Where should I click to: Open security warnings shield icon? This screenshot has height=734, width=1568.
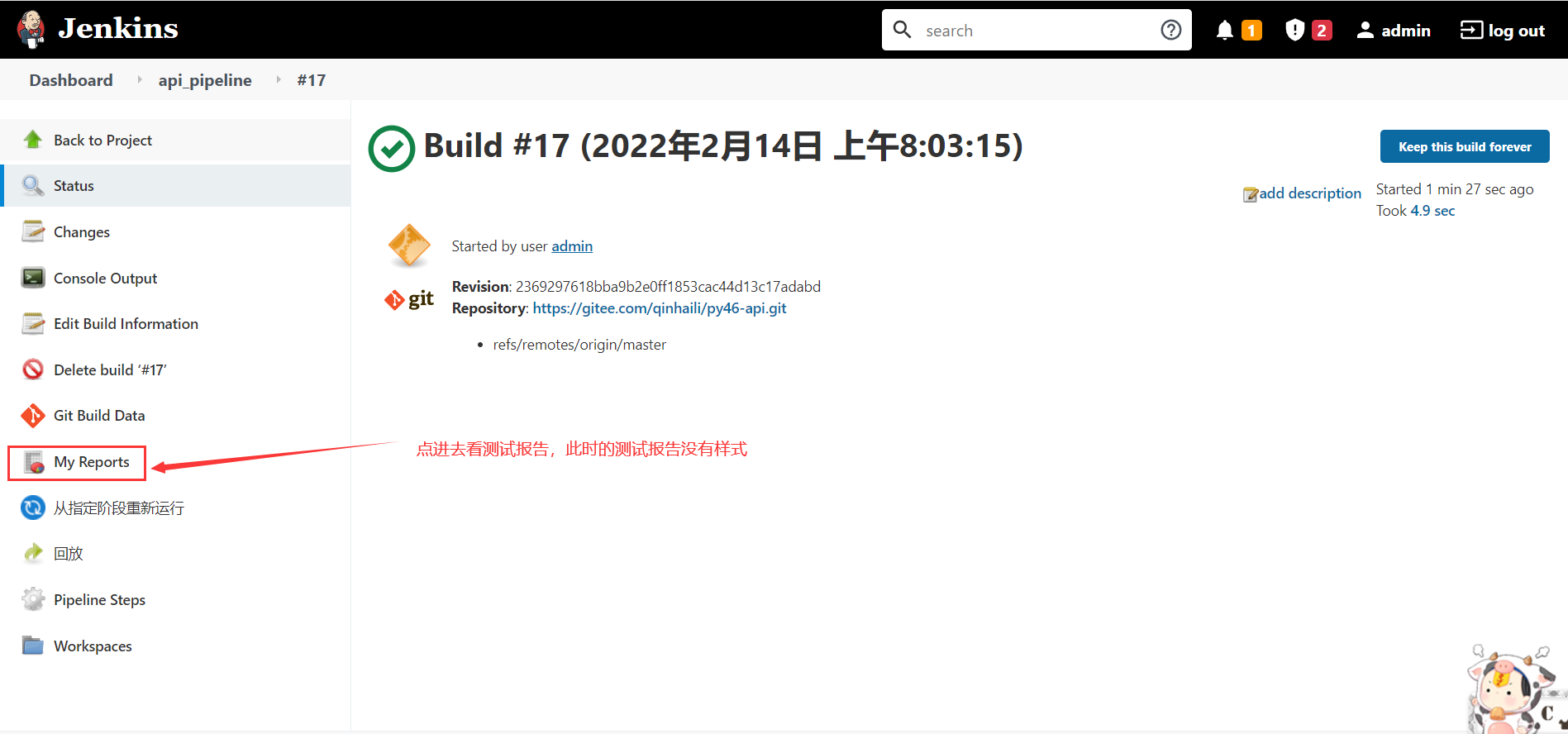[1294, 31]
